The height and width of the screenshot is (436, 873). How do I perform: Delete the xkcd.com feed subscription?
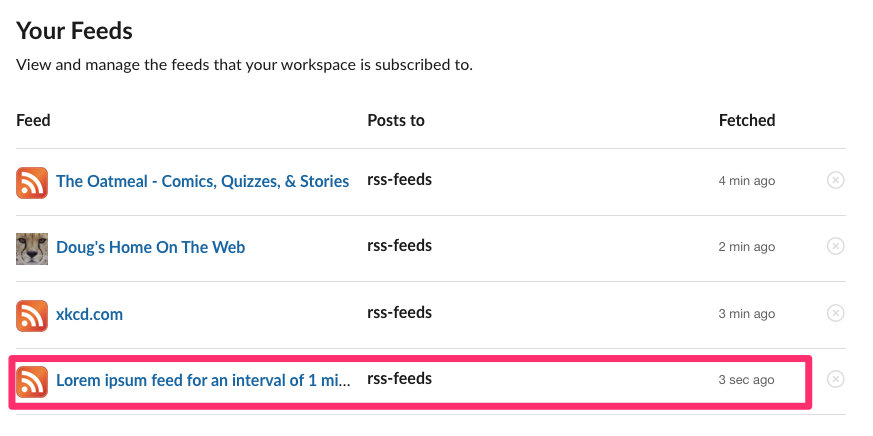point(835,313)
